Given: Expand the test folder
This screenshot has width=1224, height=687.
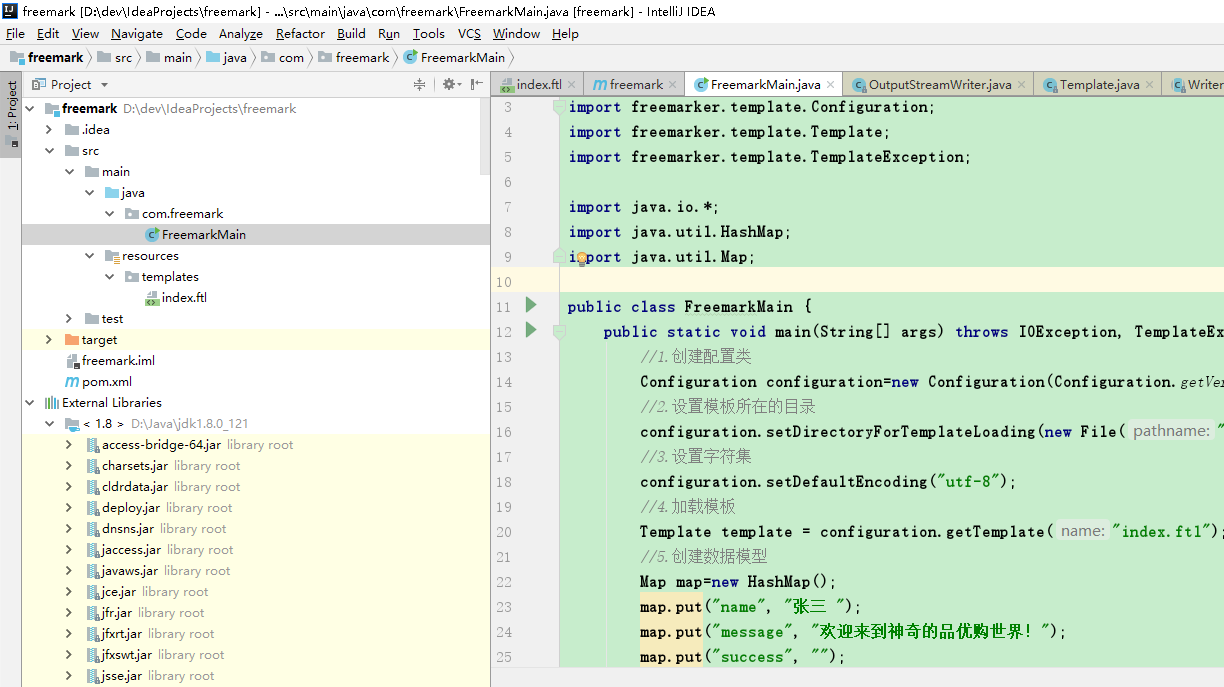Looking at the screenshot, I should click(x=69, y=319).
